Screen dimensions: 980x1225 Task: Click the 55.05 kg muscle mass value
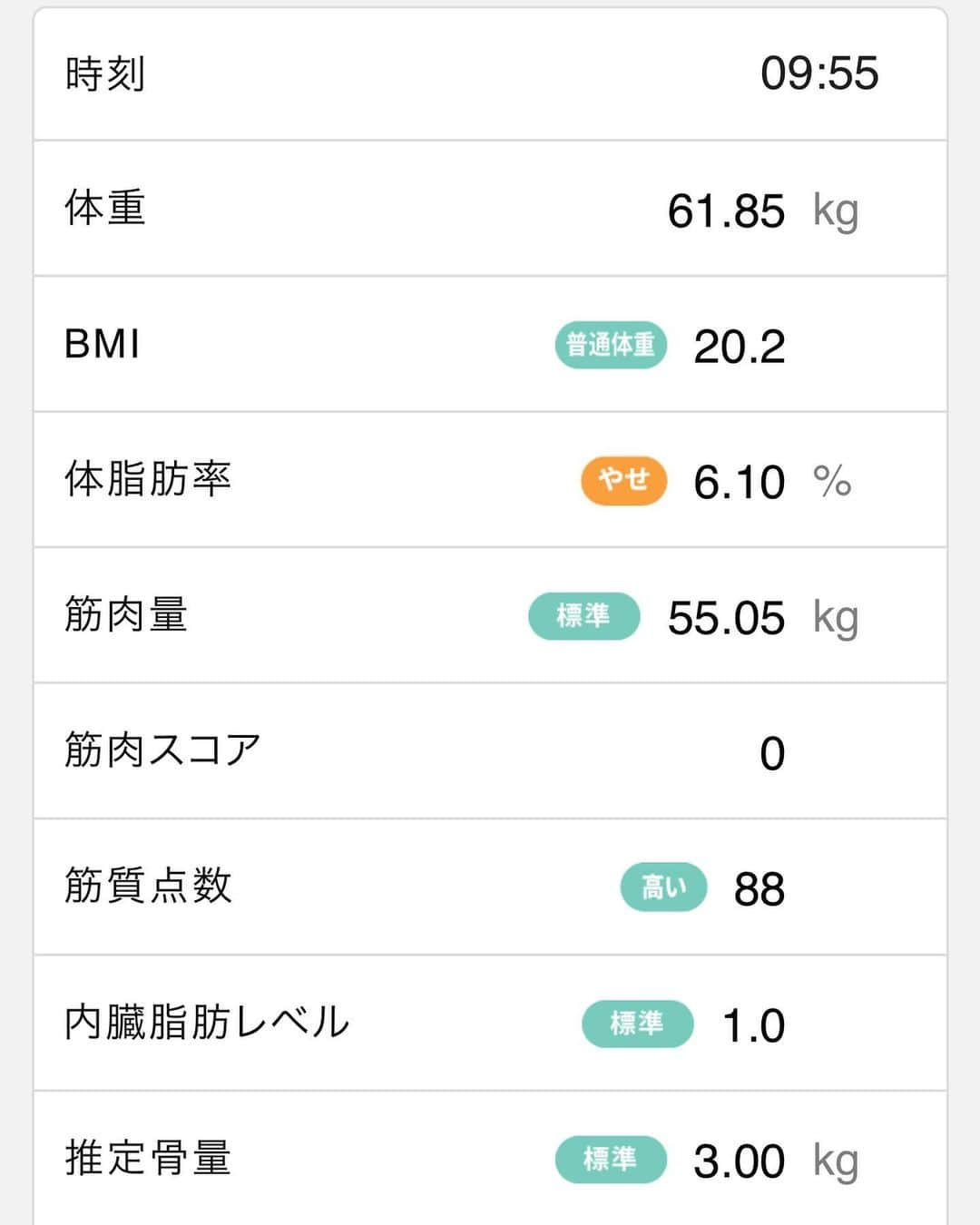click(726, 618)
